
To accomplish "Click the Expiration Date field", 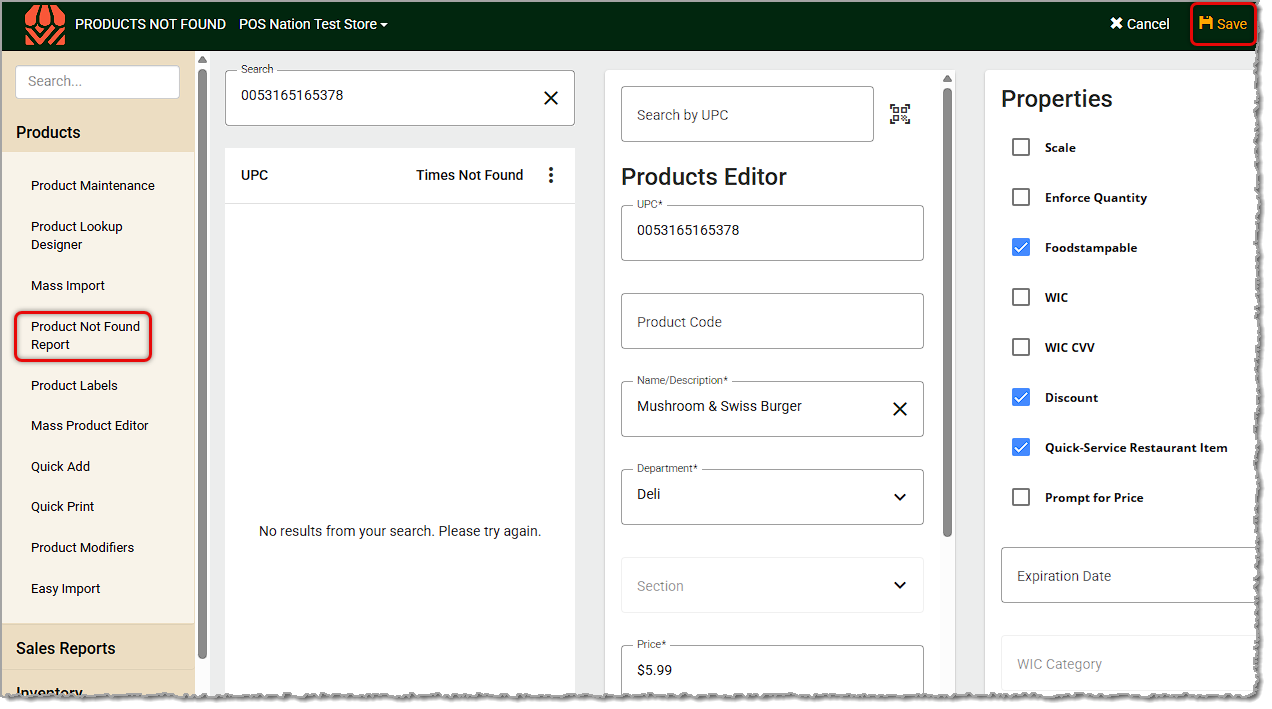I will (1128, 575).
